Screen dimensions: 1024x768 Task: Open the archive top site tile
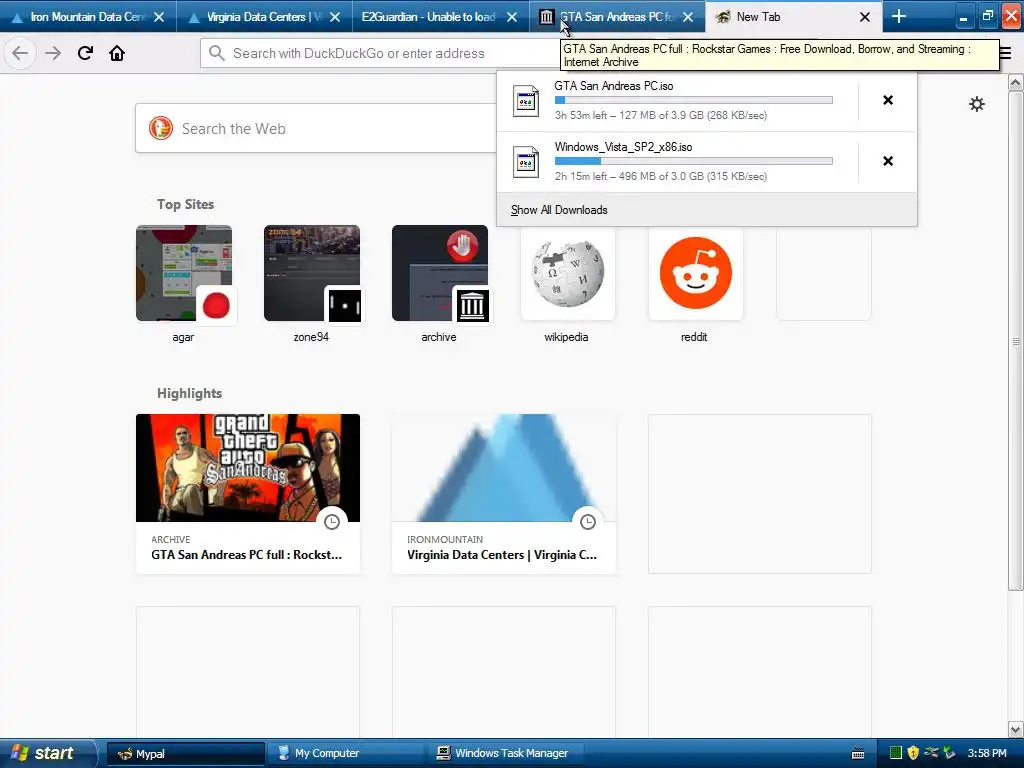click(x=440, y=273)
